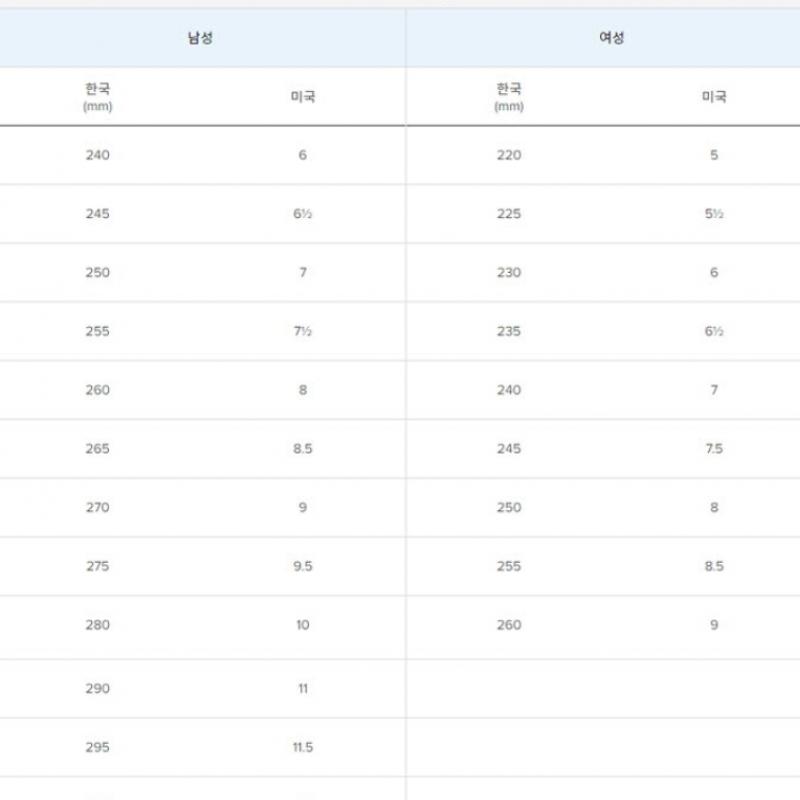Click the 한국 (mm) header under 남성
Image resolution: width=800 pixels, height=800 pixels.
(x=98, y=96)
